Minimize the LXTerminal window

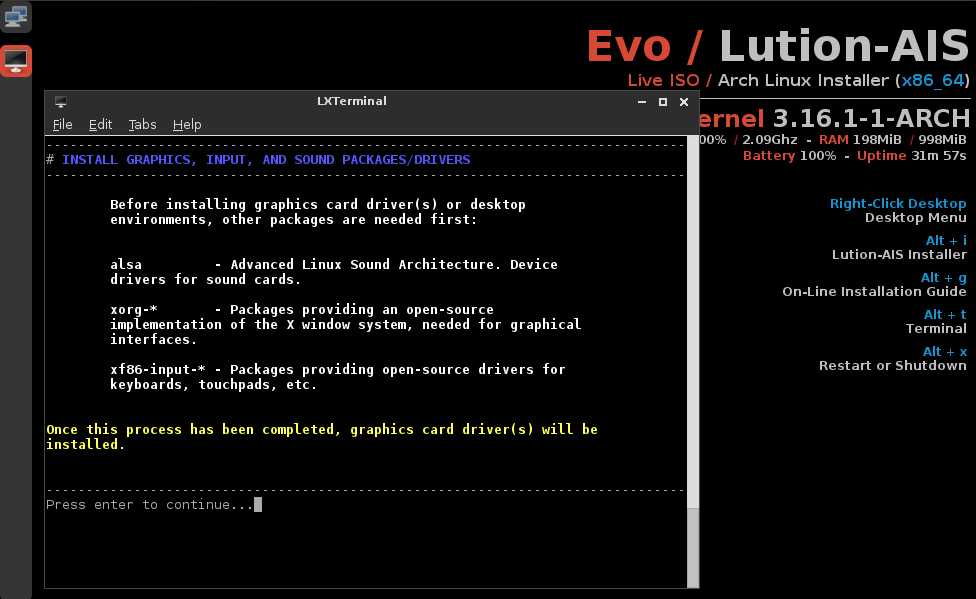pyautogui.click(x=642, y=101)
